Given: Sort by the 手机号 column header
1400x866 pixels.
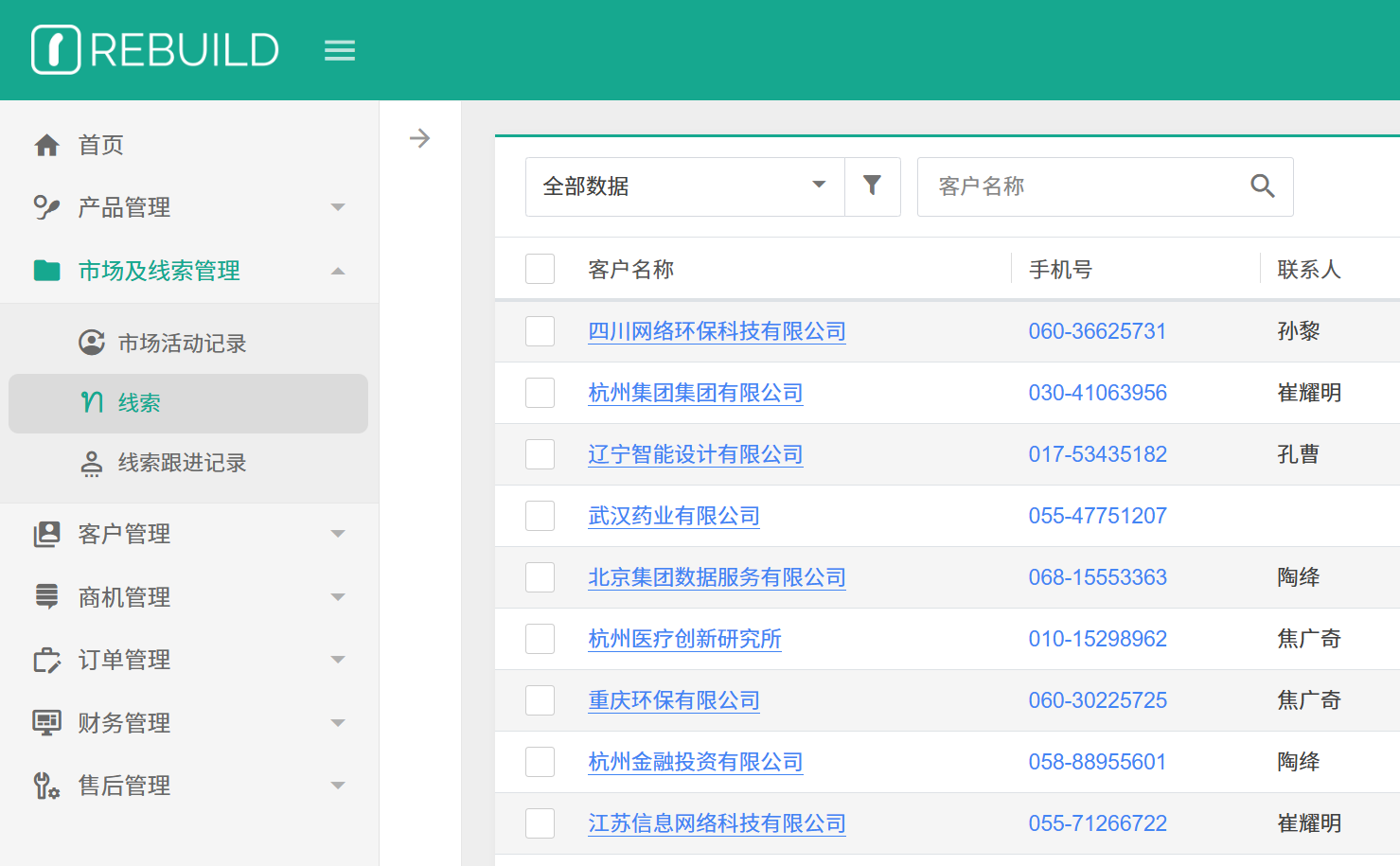Looking at the screenshot, I should [x=1060, y=270].
